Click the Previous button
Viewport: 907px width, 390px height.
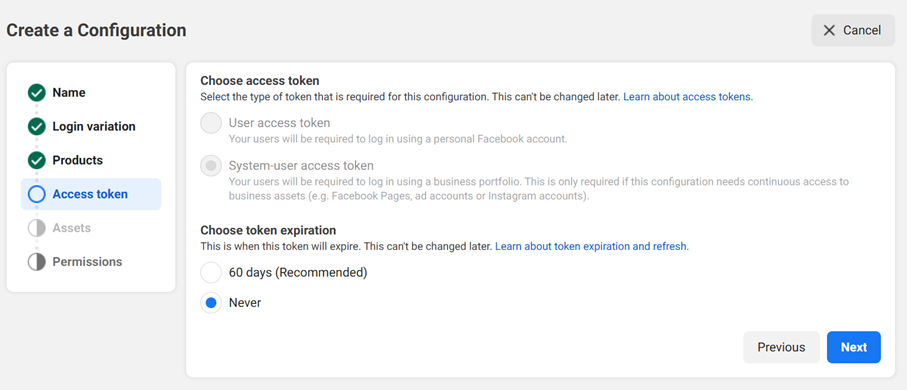(781, 347)
